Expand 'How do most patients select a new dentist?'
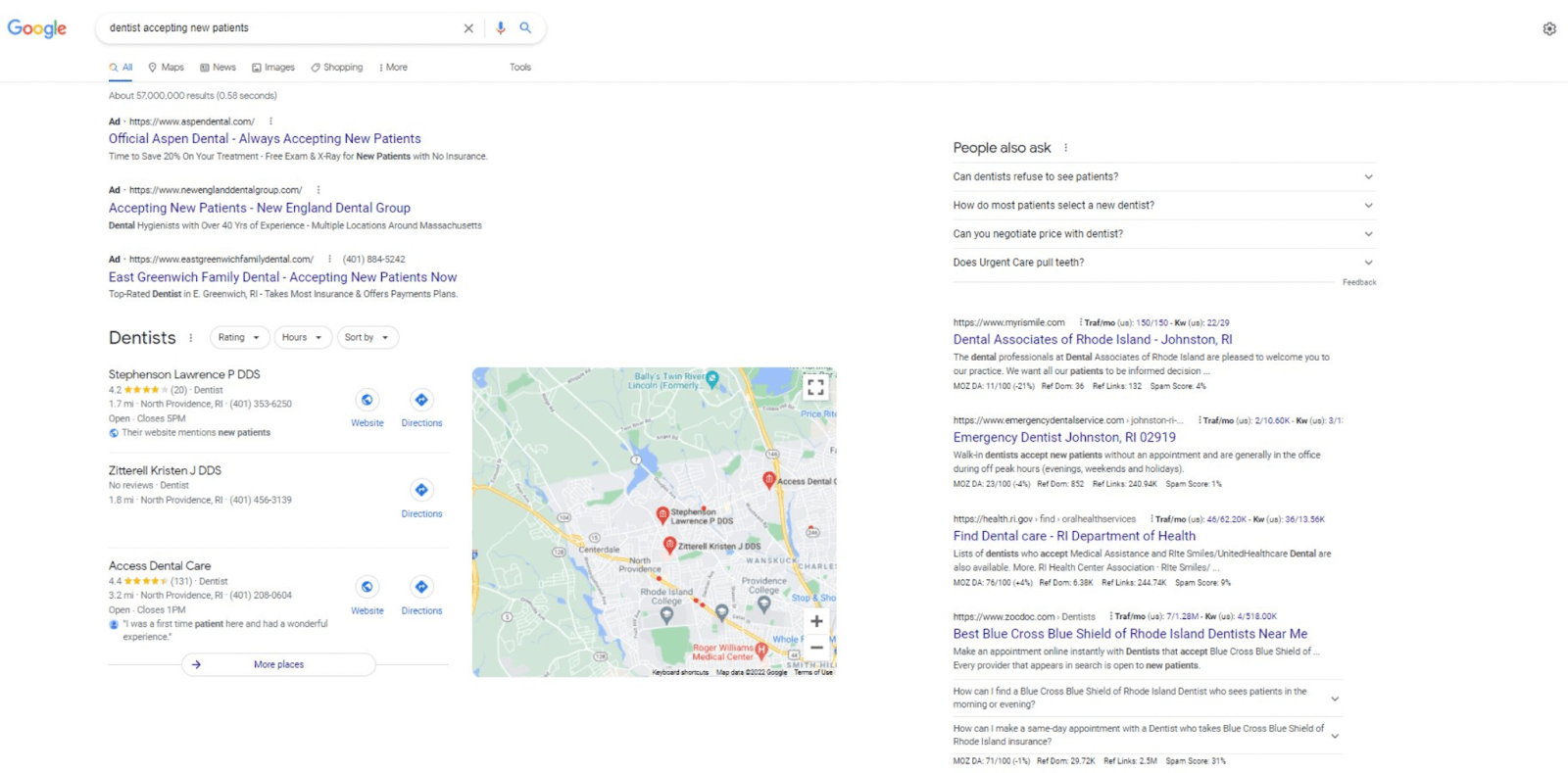The width and height of the screenshot is (1568, 773). pos(1163,206)
